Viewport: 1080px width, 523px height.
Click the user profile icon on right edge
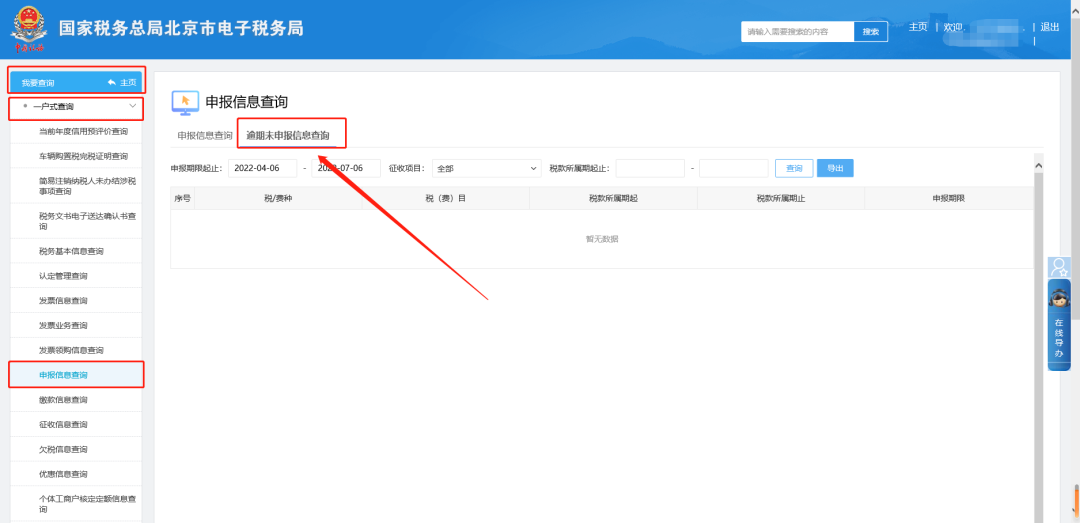(x=1059, y=267)
